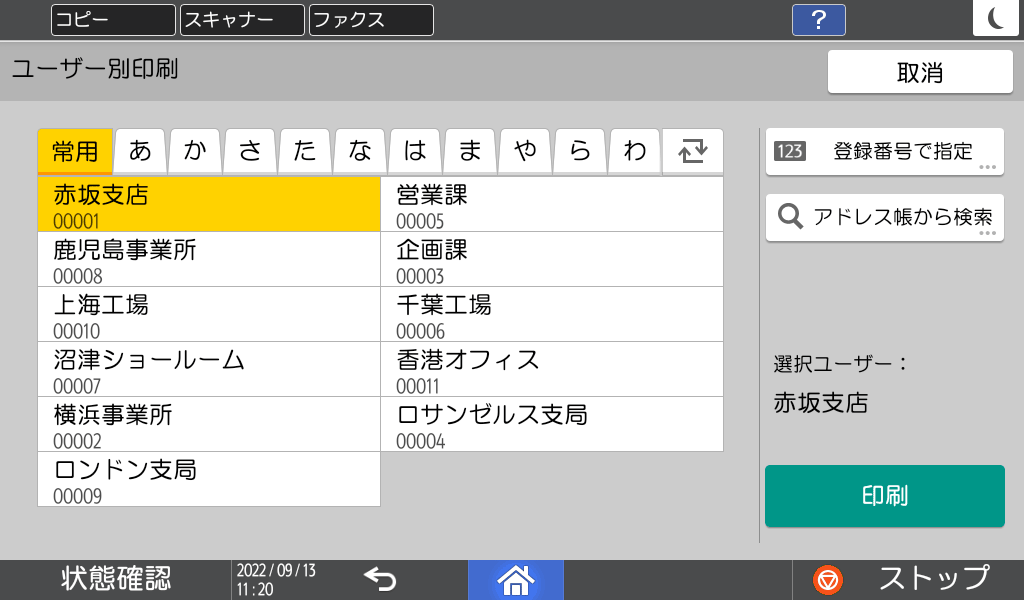Open the help screen via the question mark icon
The height and width of the screenshot is (600, 1024).
tap(818, 20)
